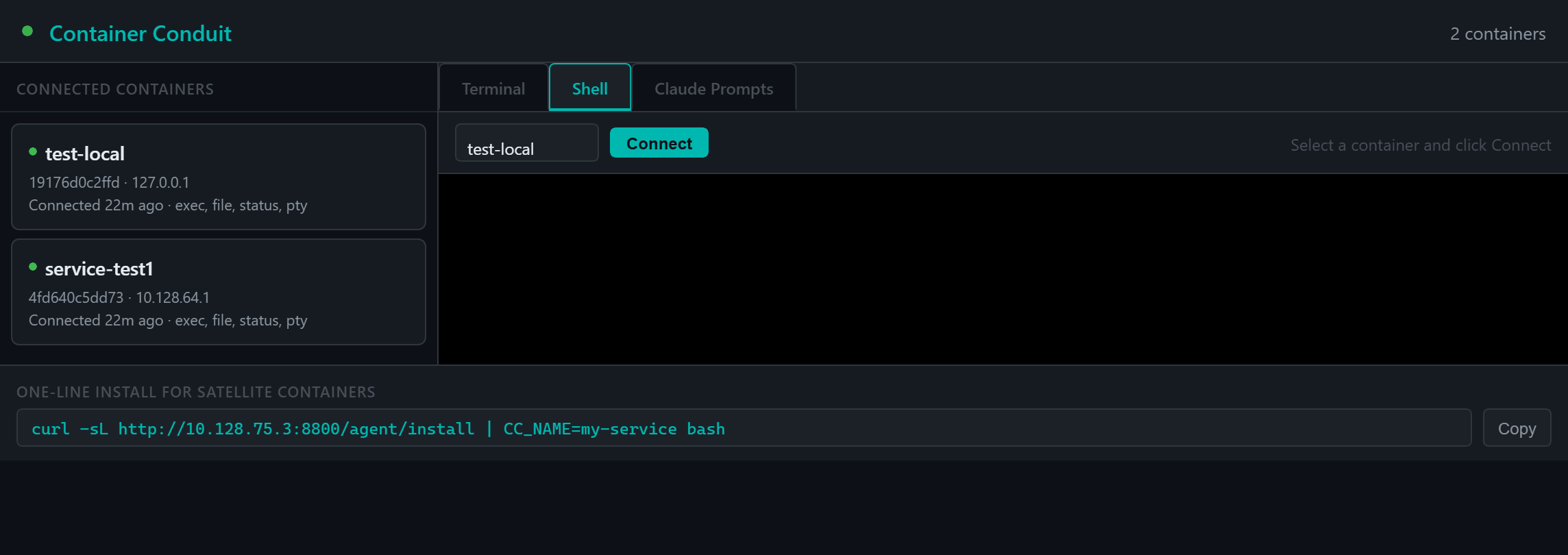Click the '2 containers' counter
This screenshot has height=555, width=1568.
coord(1497,34)
